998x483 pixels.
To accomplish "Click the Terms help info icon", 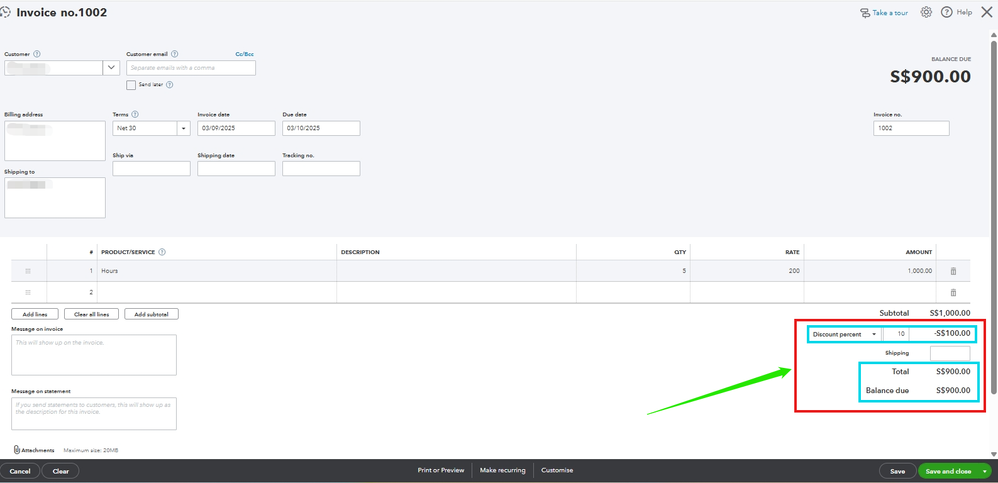I will point(135,115).
